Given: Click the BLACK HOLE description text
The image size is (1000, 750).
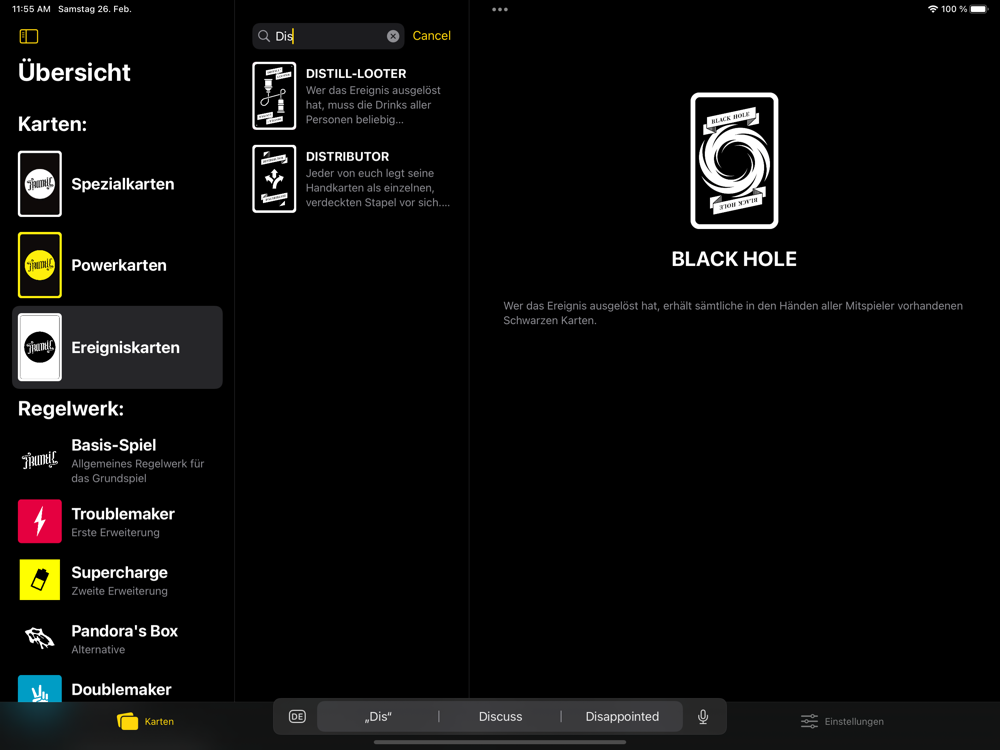Looking at the screenshot, I should click(x=733, y=313).
